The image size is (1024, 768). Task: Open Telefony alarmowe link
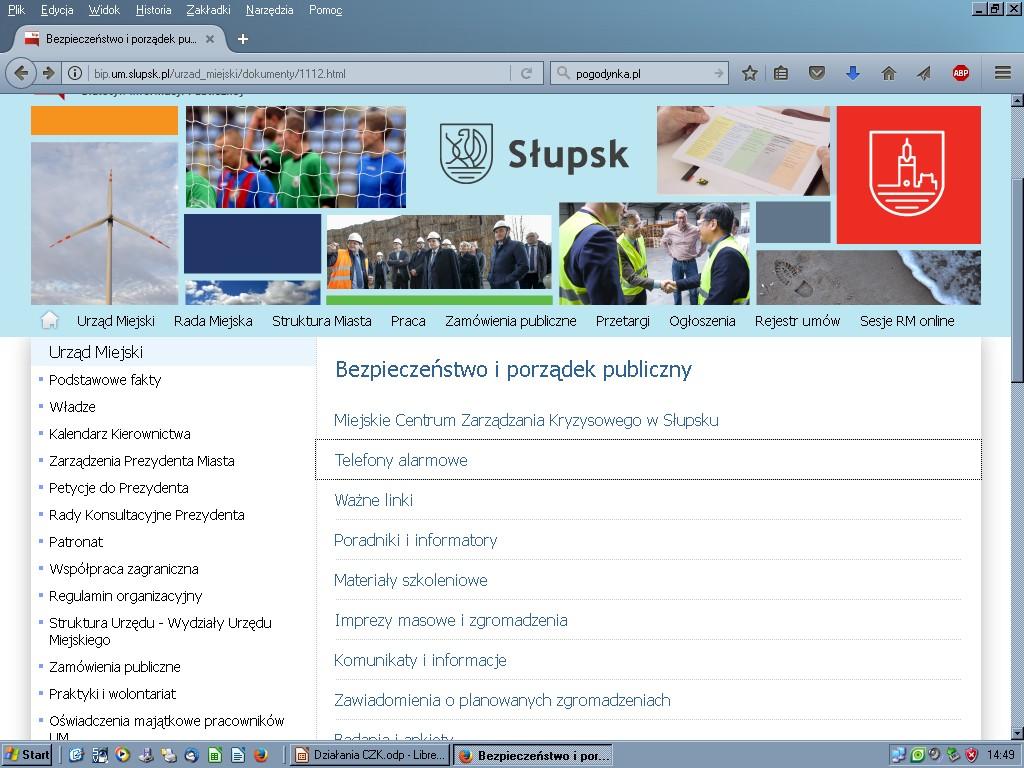(401, 460)
